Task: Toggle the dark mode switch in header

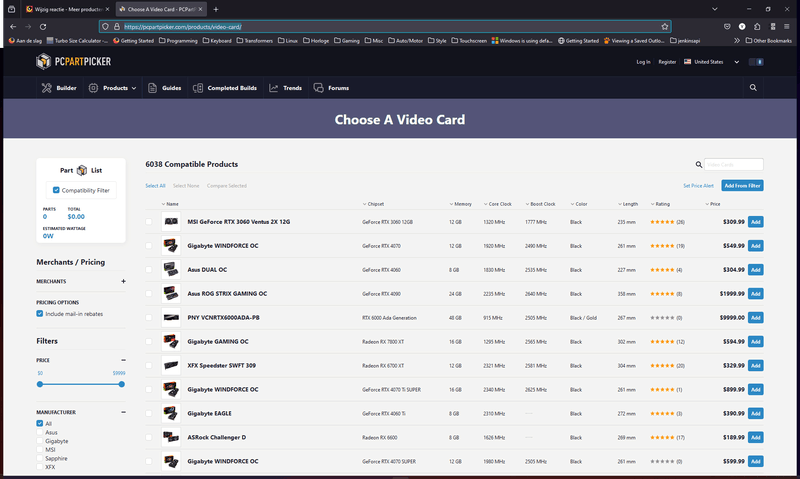Action: tap(756, 62)
